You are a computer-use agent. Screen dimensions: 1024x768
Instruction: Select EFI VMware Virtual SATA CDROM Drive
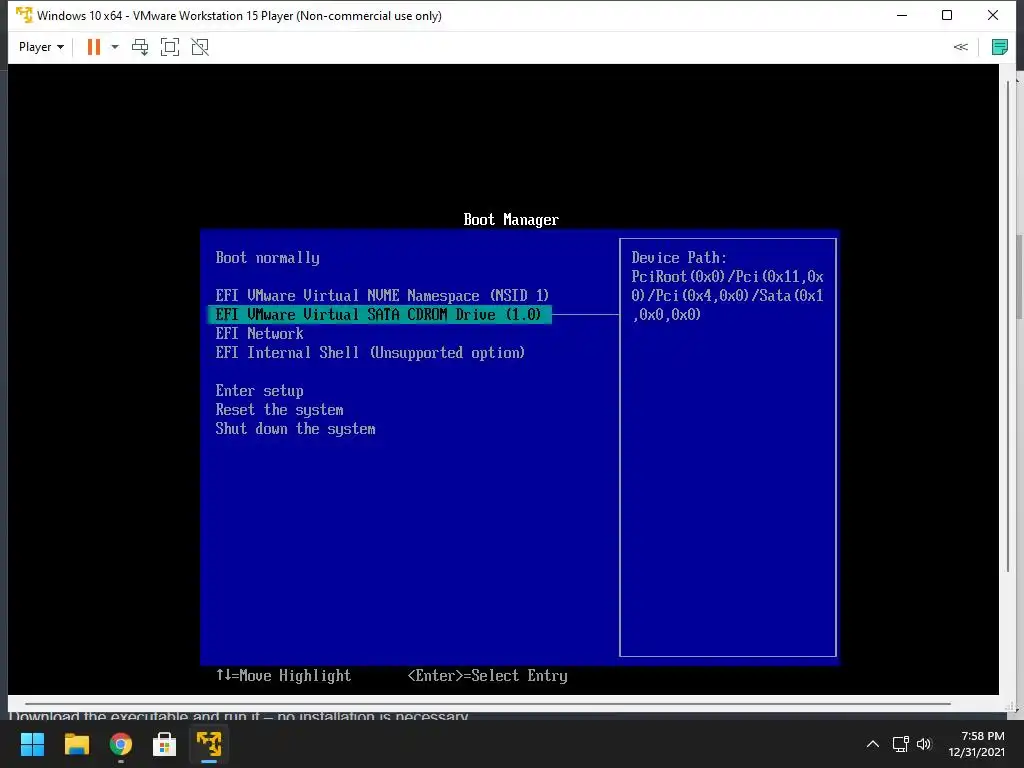[379, 315]
